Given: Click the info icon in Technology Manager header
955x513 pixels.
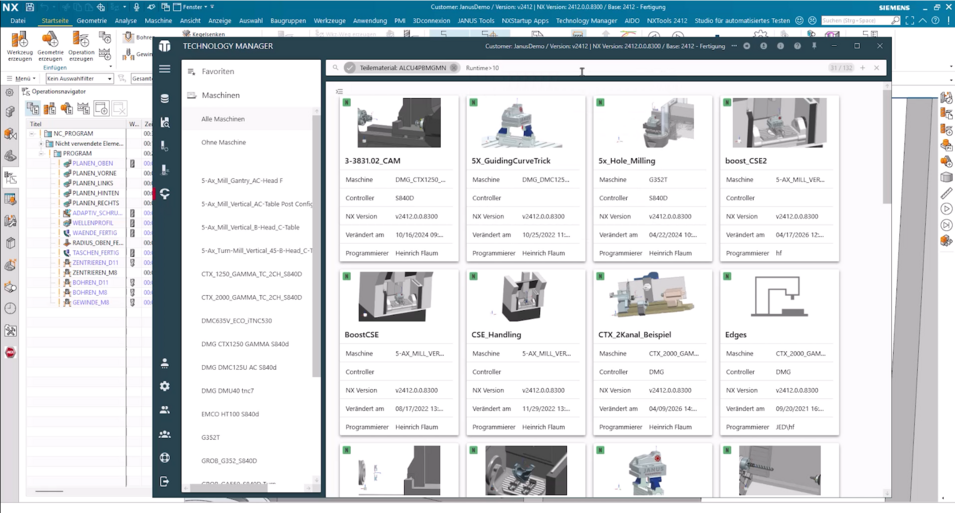Looking at the screenshot, I should (780, 46).
